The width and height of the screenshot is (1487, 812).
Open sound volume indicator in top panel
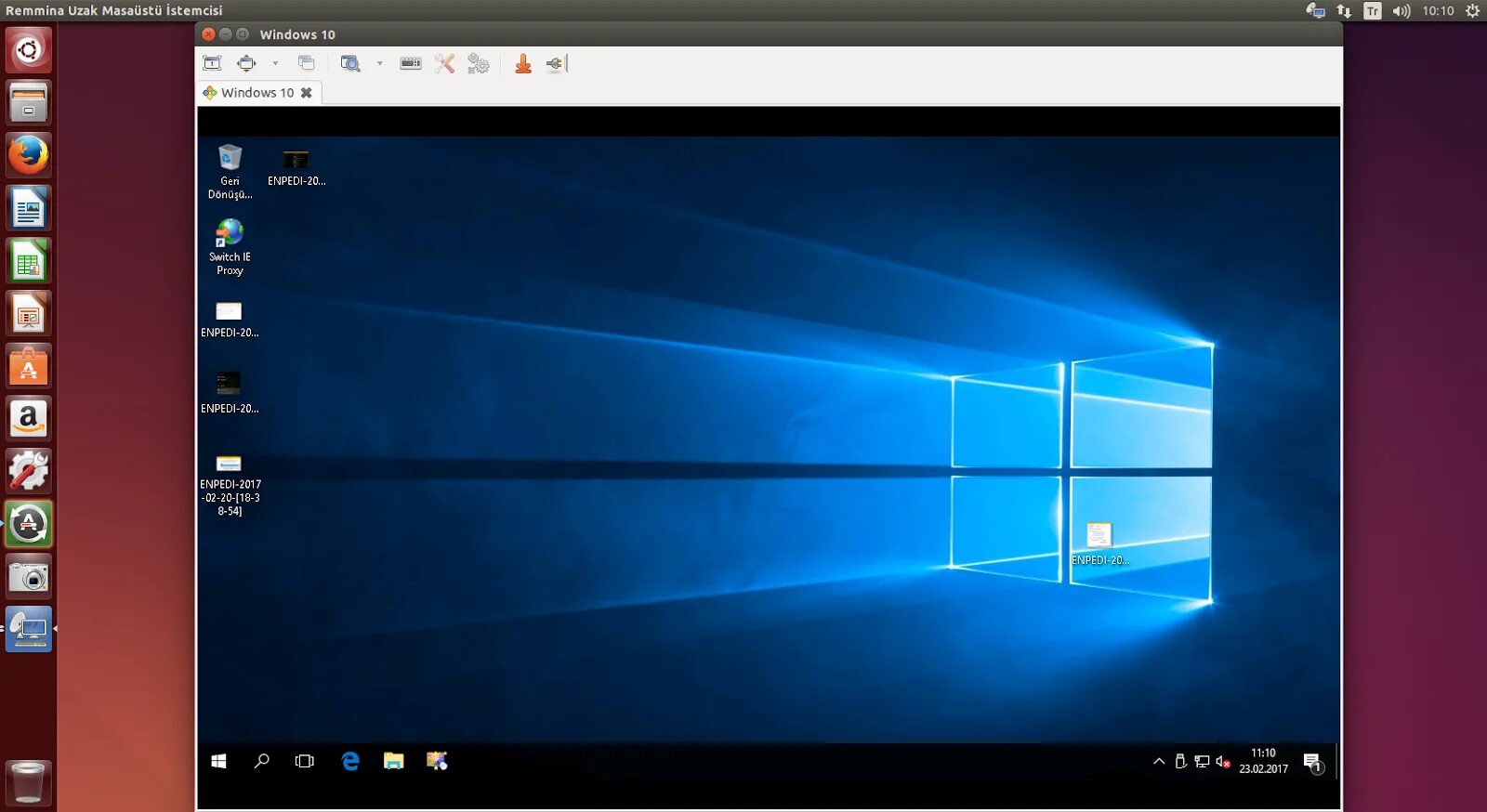1401,11
